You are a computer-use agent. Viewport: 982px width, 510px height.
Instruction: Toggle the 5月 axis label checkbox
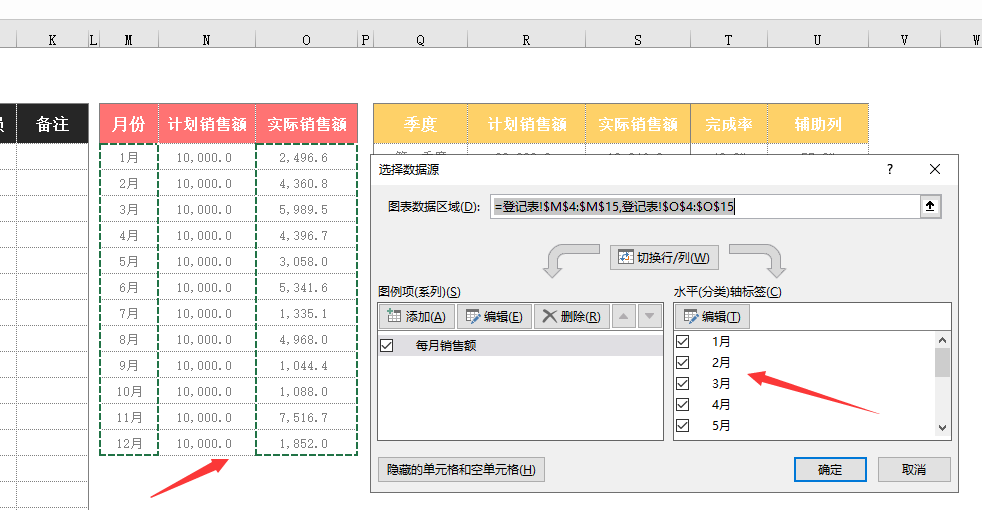pos(683,425)
